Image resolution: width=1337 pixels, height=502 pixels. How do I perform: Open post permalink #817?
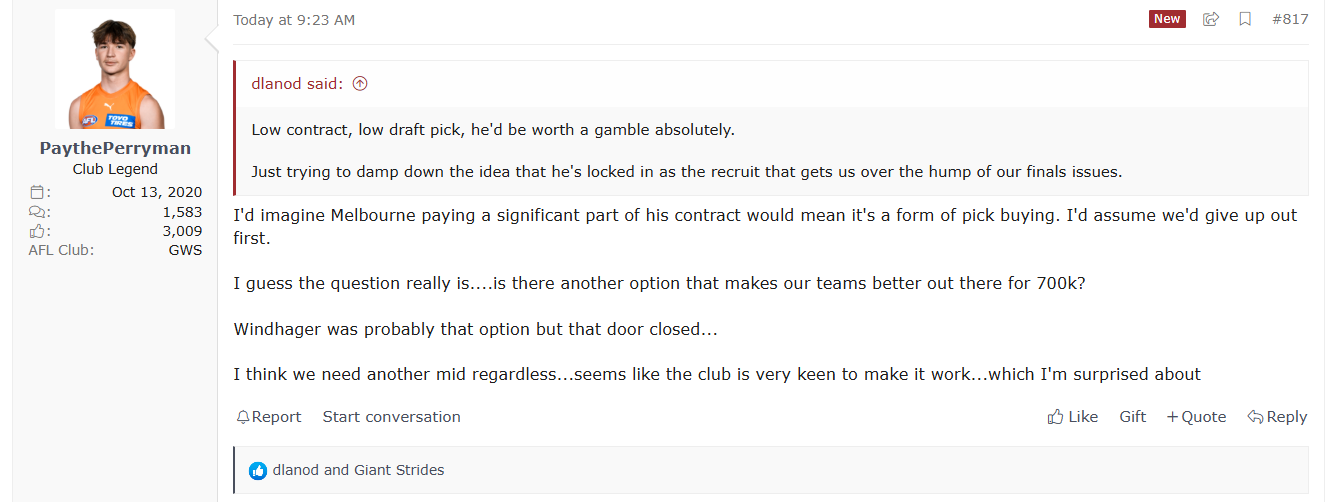1290,19
